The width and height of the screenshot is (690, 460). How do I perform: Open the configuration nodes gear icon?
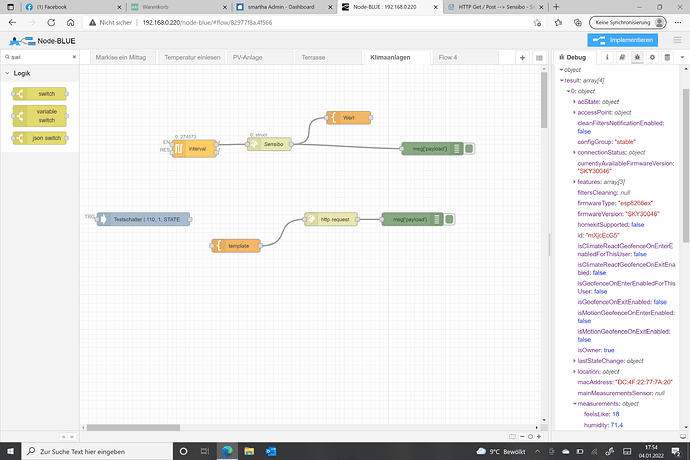(652, 58)
